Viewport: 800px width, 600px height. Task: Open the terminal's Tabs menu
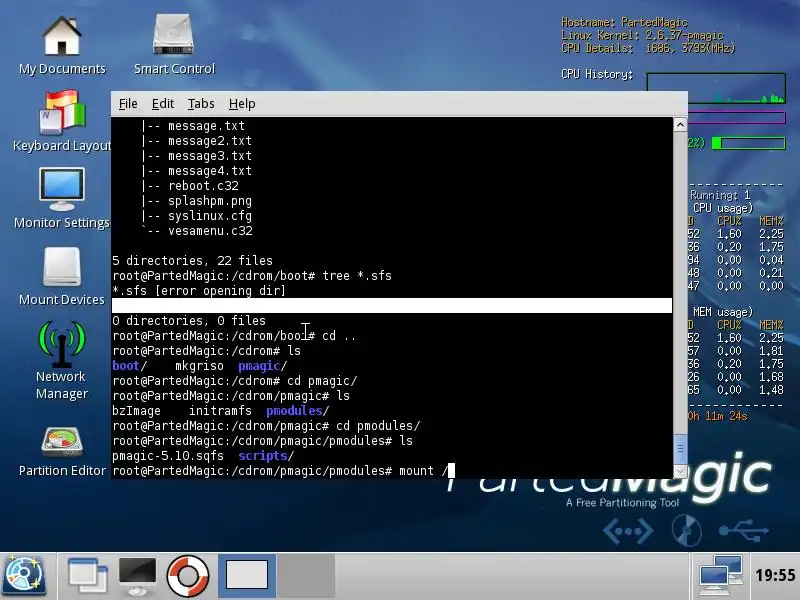click(x=201, y=104)
